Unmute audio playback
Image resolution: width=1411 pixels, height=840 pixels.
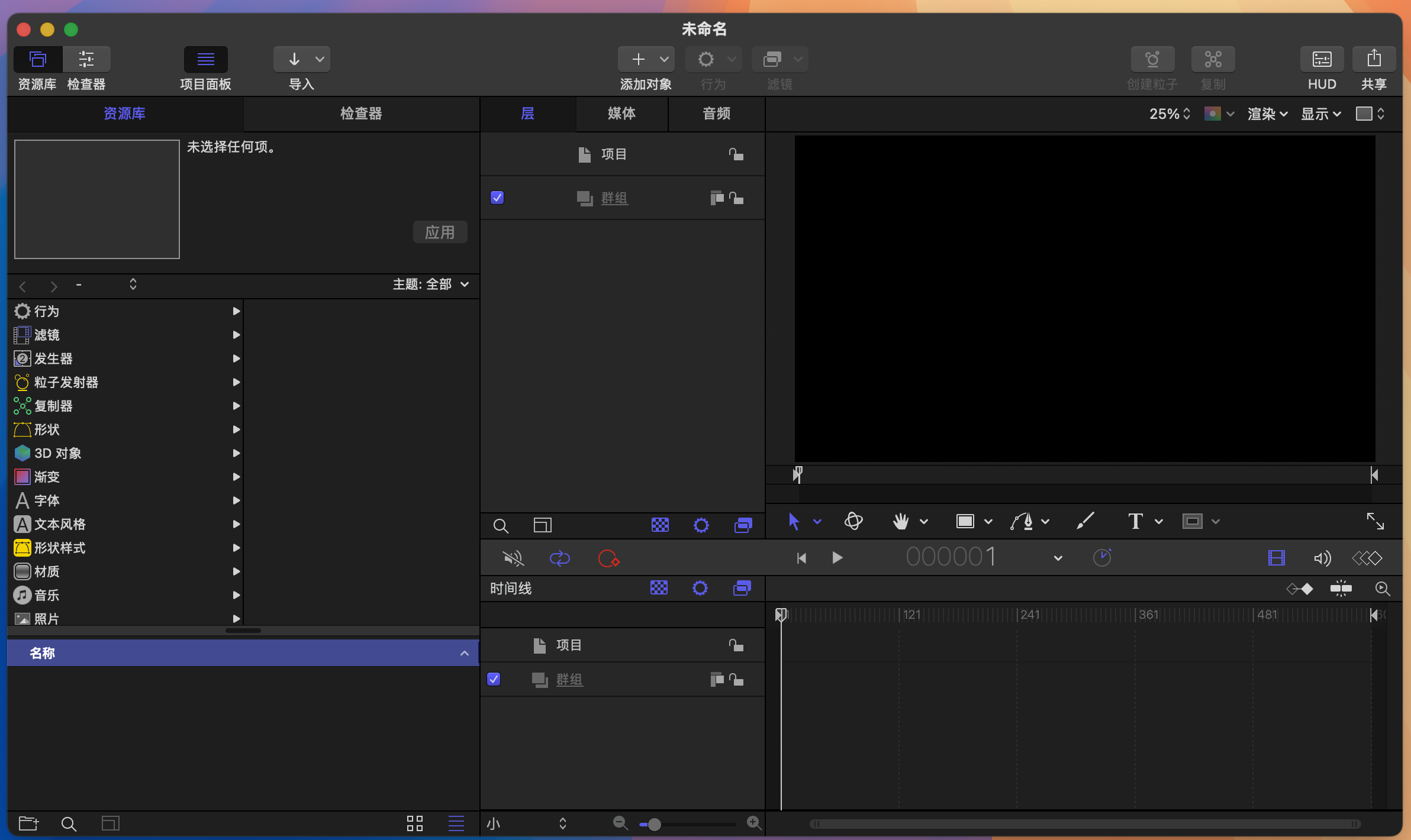pos(513,558)
